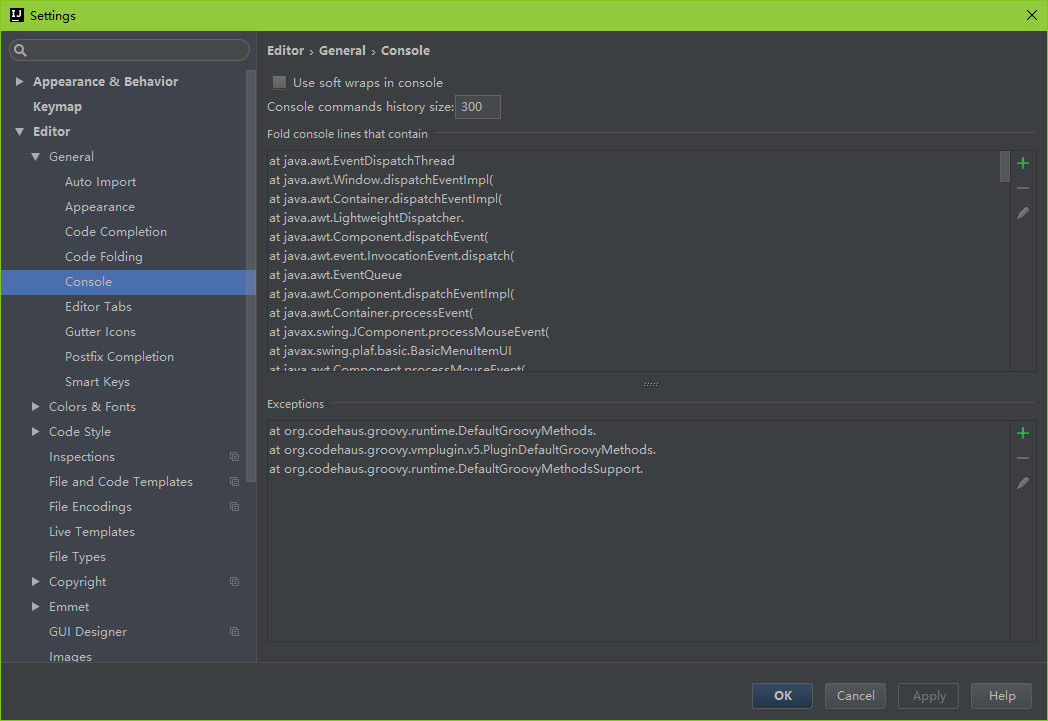The width and height of the screenshot is (1048, 721).
Task: Add a new fold console line pattern
Action: (1022, 163)
